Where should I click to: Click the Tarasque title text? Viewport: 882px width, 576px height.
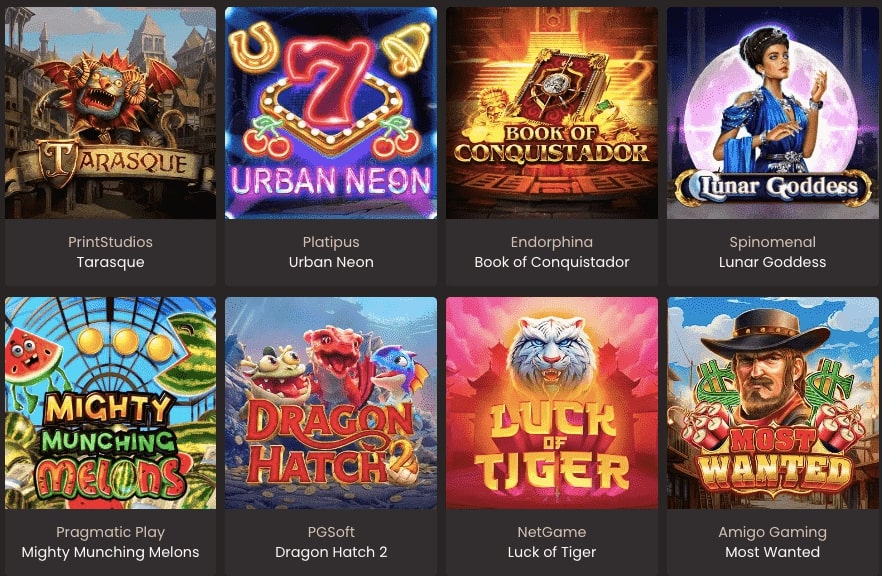click(110, 262)
